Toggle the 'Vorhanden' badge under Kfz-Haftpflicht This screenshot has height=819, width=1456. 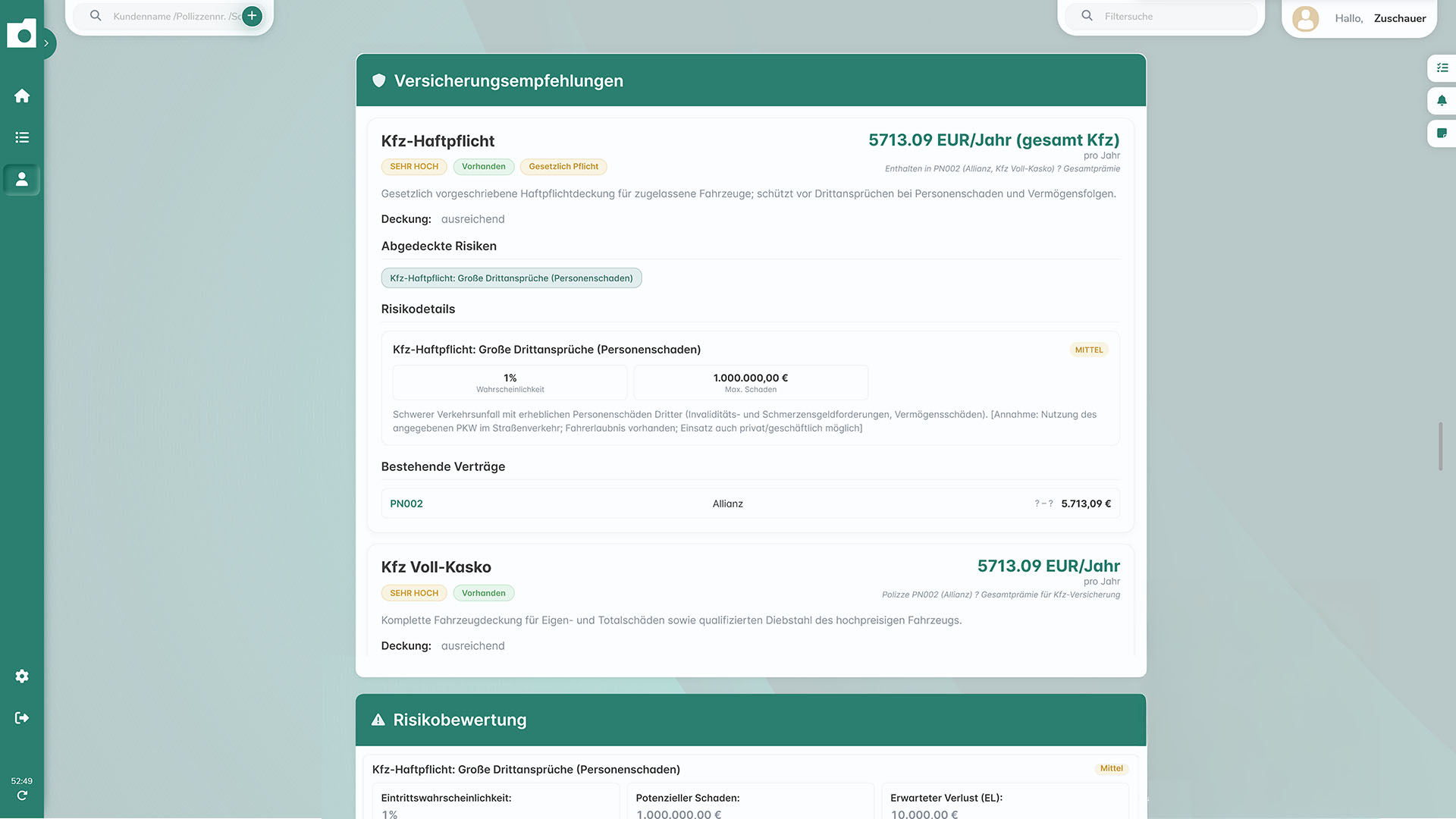pos(483,166)
